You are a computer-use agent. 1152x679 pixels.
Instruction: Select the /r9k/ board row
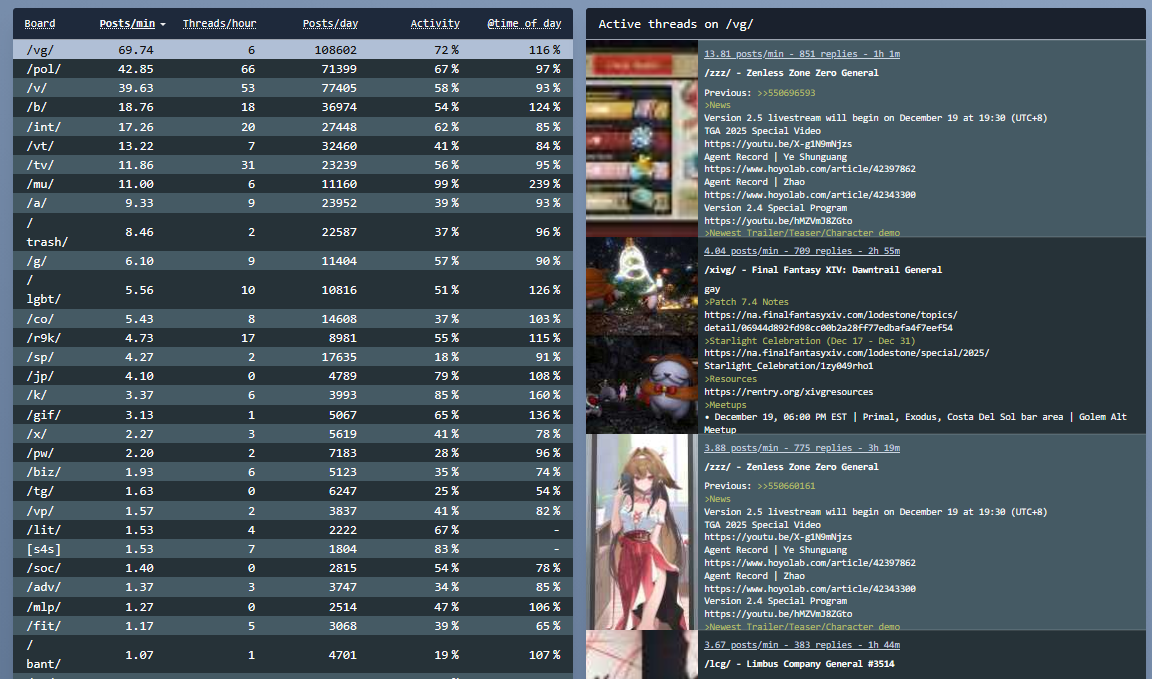point(292,338)
